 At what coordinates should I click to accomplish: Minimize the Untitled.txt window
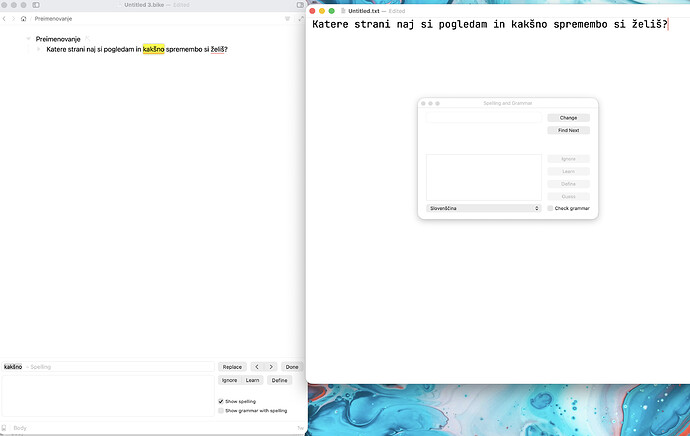click(322, 11)
